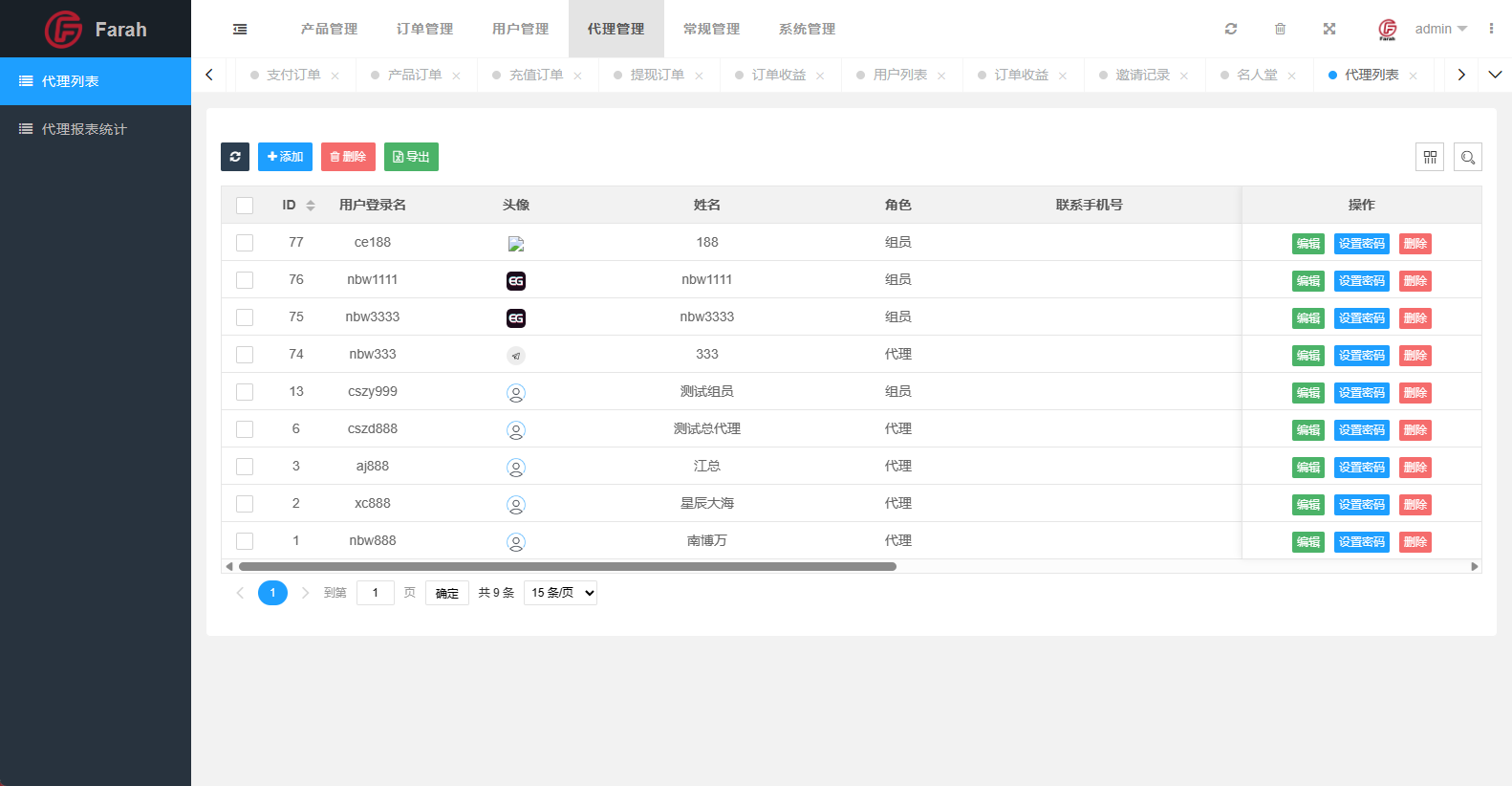Open the vertical three-dot more menu
This screenshot has width=1512, height=786.
tap(1491, 29)
